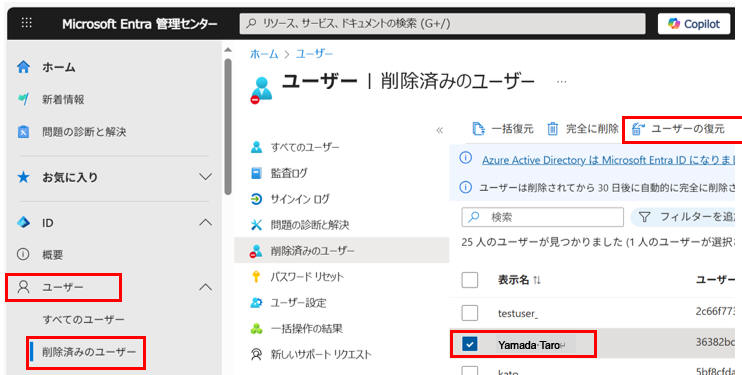Viewport: 742px width, 375px height.
Task: Click the 監査ログ book icon
Action: point(256,173)
